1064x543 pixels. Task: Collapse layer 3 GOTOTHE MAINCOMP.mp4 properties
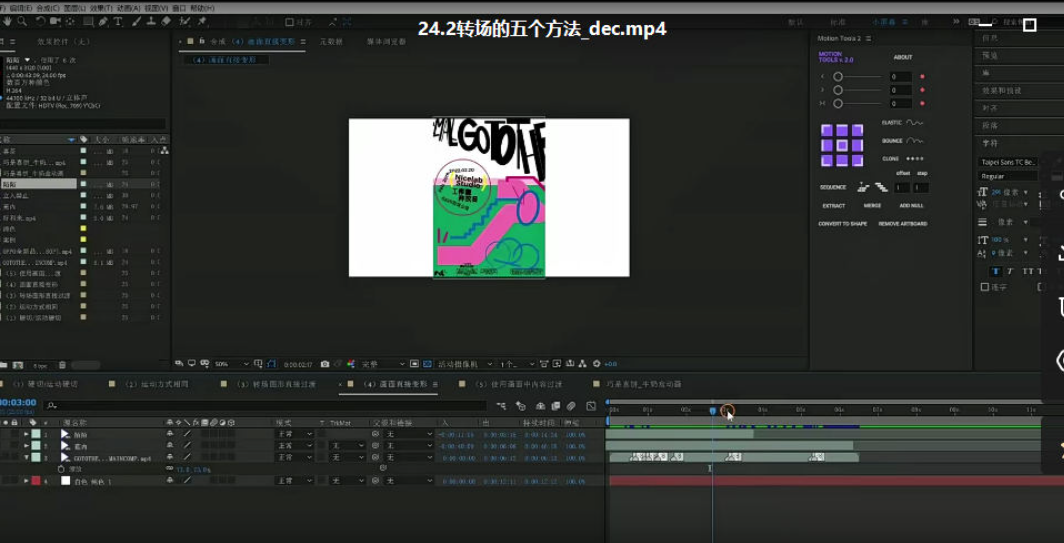(26, 457)
